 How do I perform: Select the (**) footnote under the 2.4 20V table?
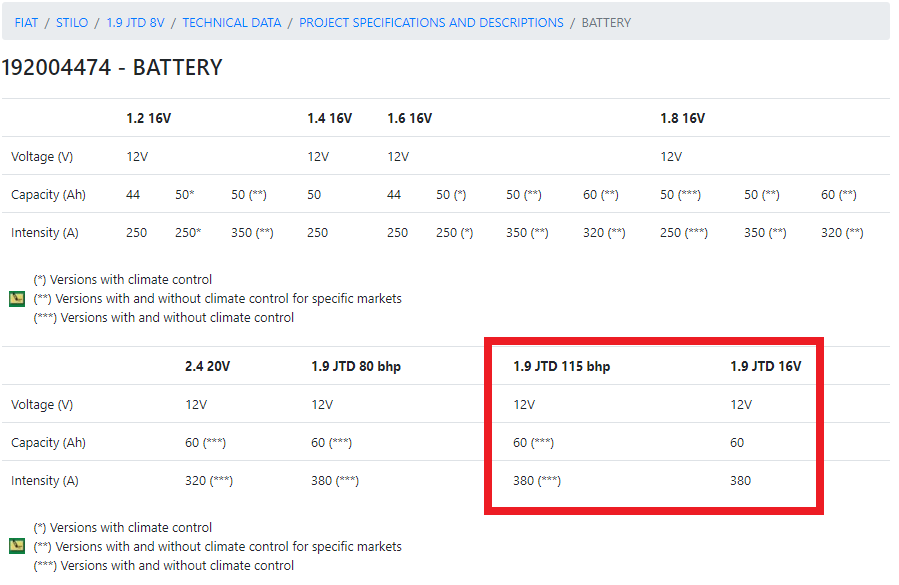(218, 547)
